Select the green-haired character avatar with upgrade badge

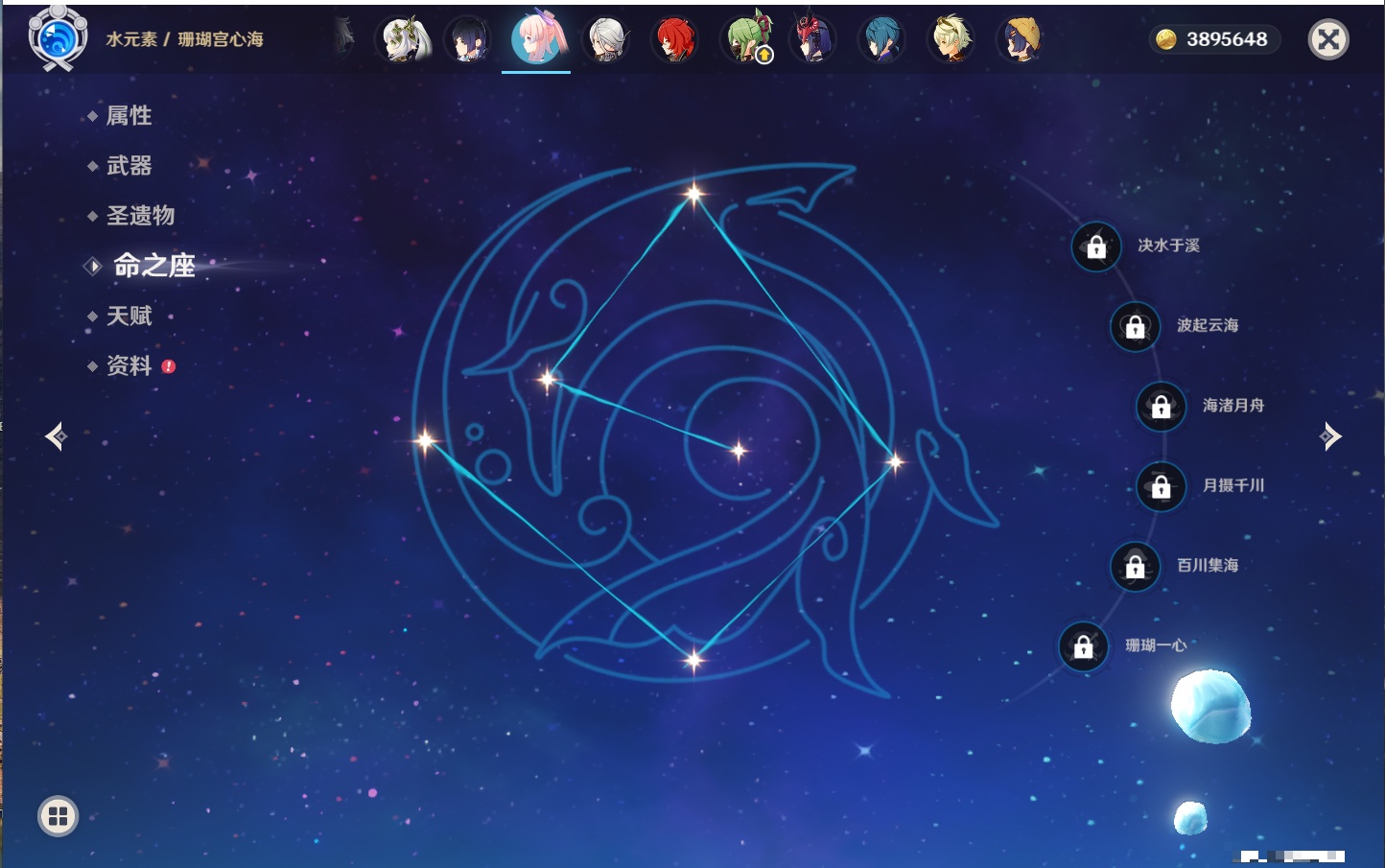pos(746,39)
